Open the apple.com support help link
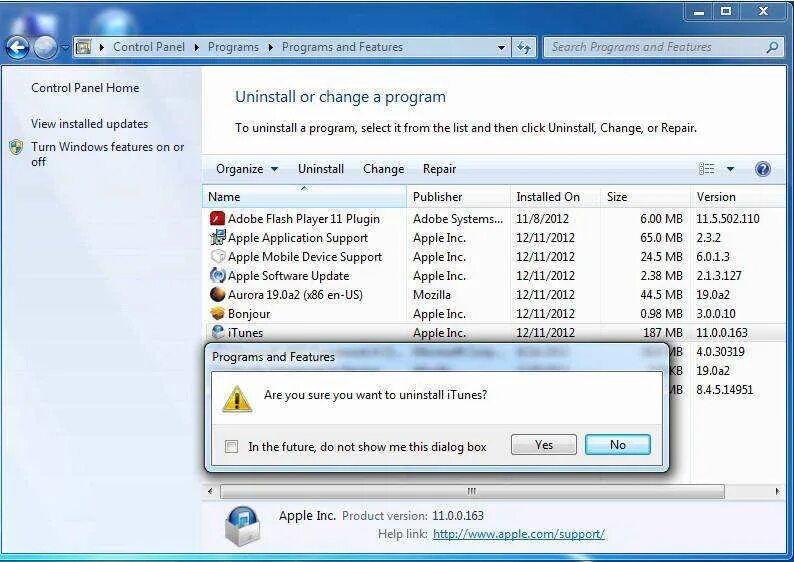Screen dimensions: 794x562 (x=519, y=534)
